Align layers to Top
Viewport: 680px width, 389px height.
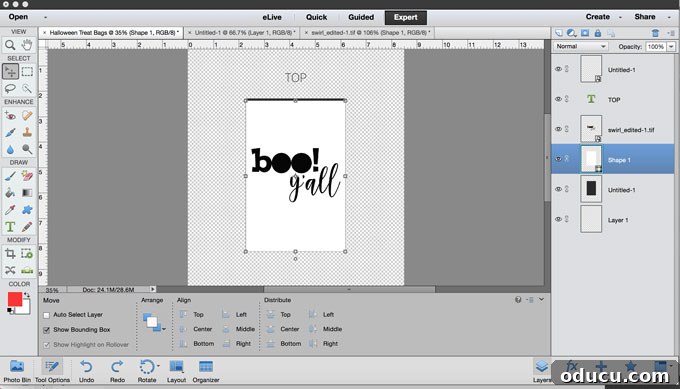[x=192, y=314]
